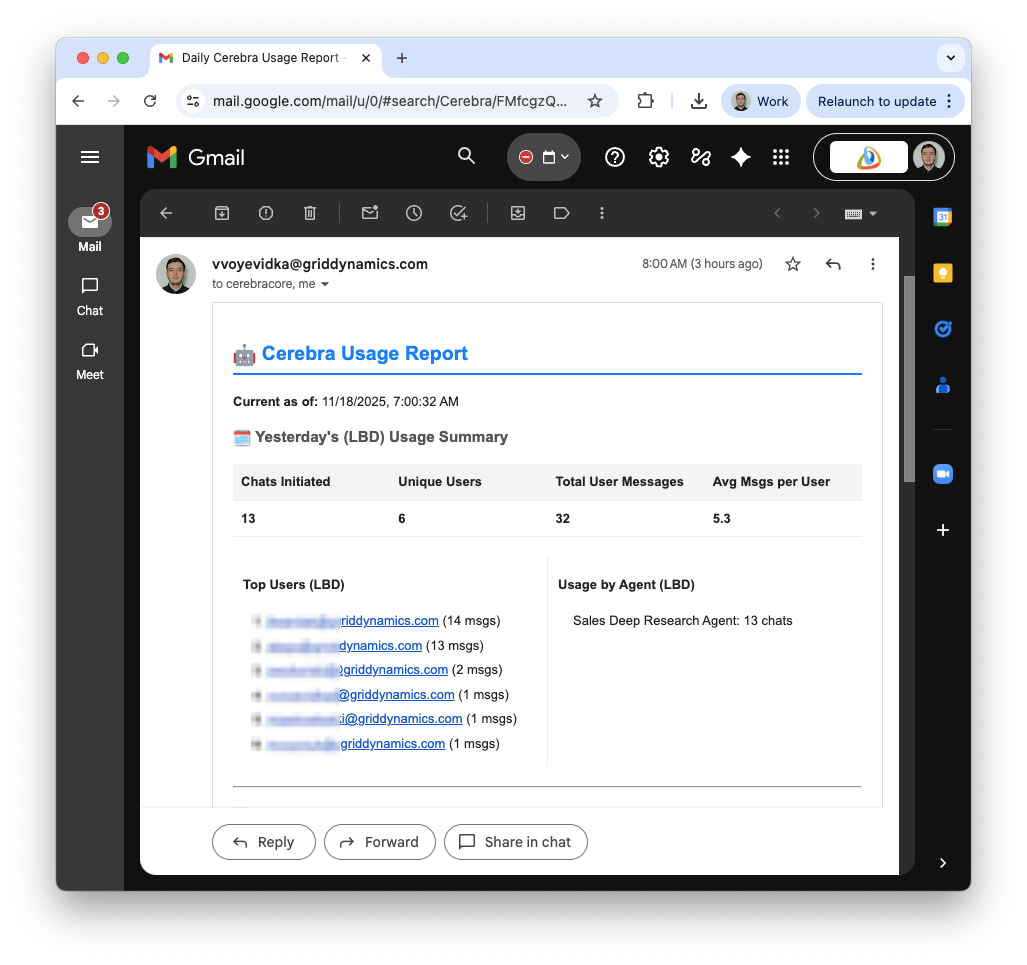
Task: Snooze this email with the clock icon
Action: coord(414,213)
